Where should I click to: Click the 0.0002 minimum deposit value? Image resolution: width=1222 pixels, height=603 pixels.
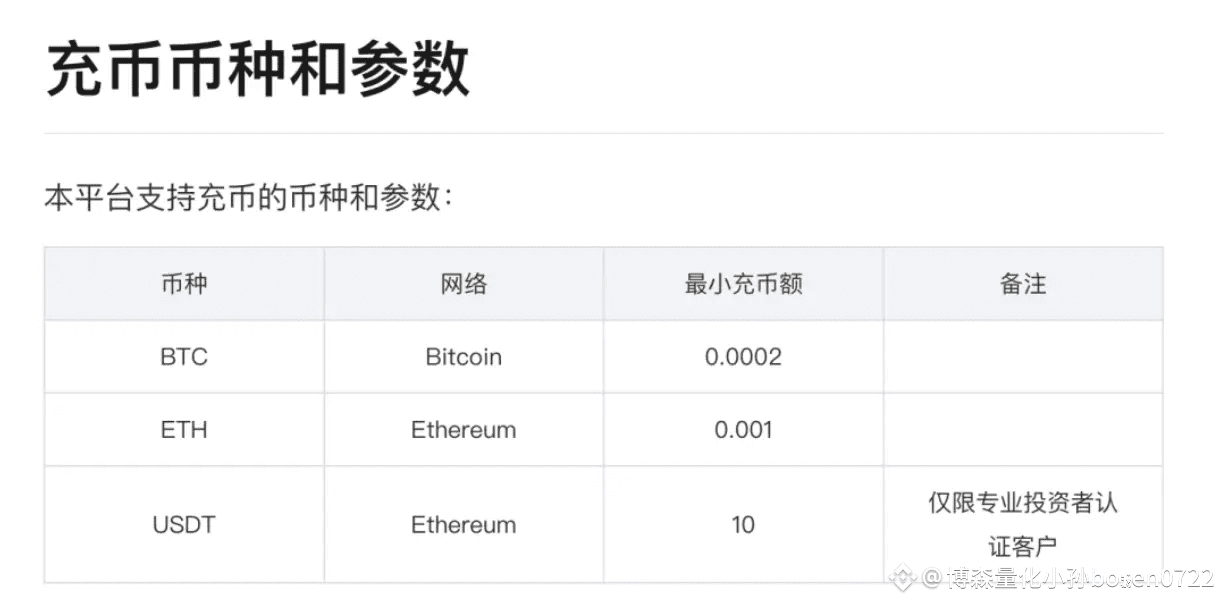[743, 357]
